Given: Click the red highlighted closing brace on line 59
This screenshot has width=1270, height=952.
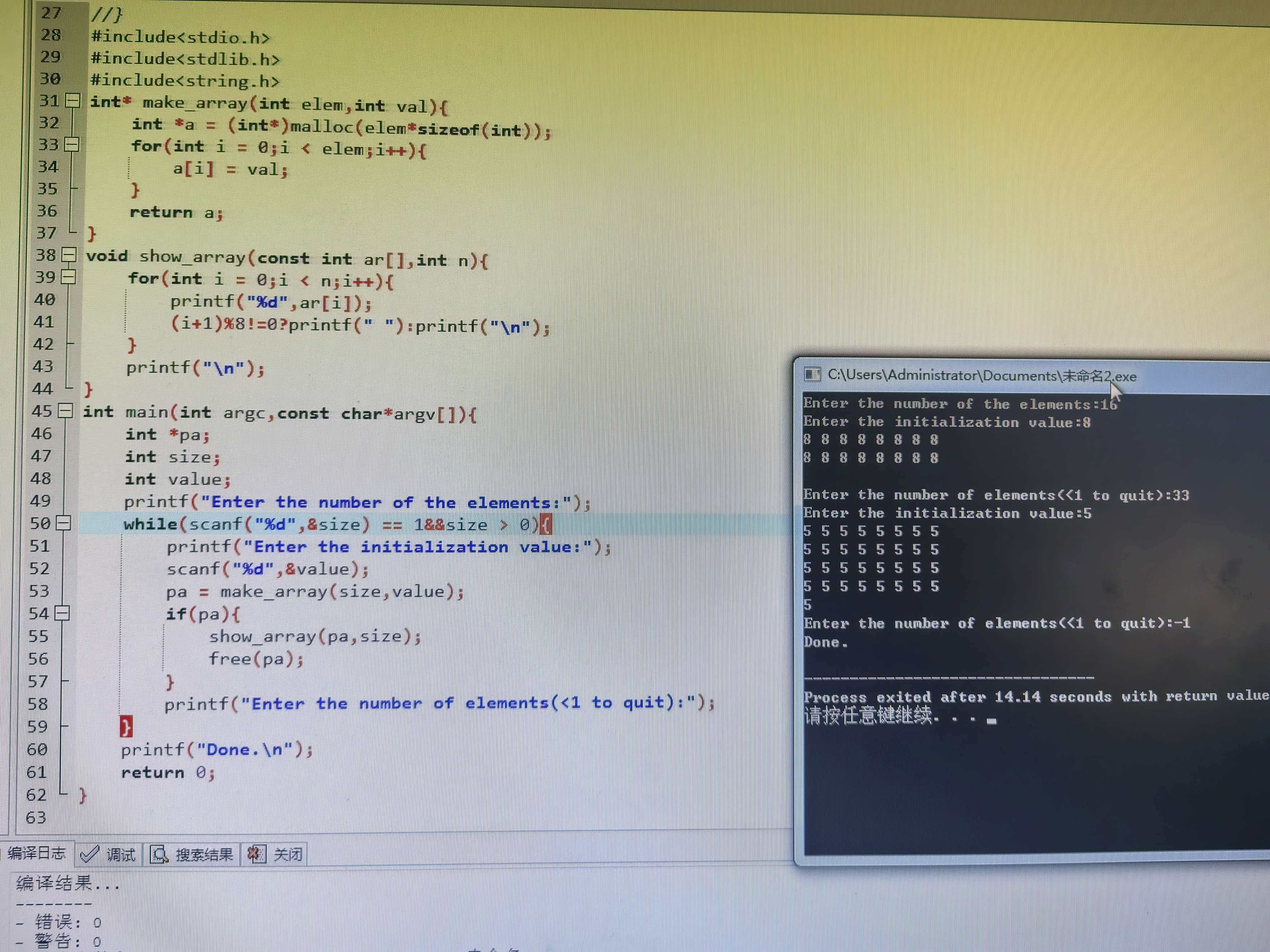Looking at the screenshot, I should click(x=126, y=726).
